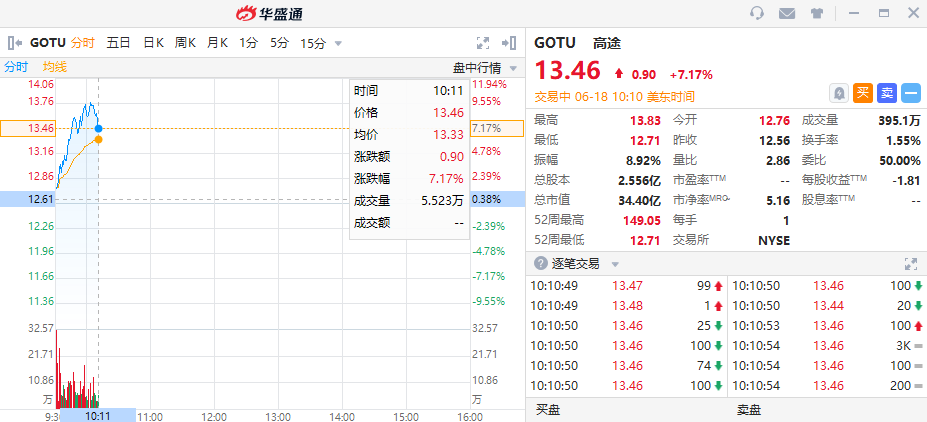Click the big 13.46 current price
The image size is (927, 422).
tap(568, 70)
